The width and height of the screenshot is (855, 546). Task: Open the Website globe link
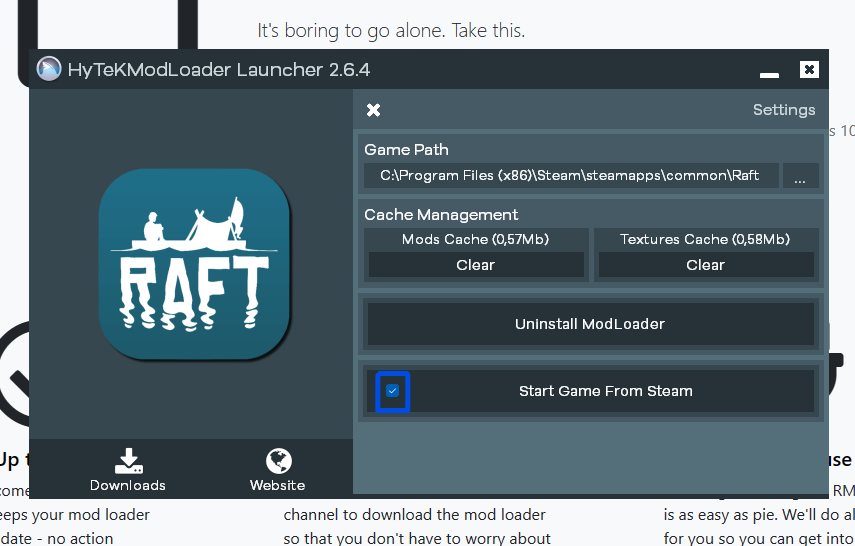point(278,470)
